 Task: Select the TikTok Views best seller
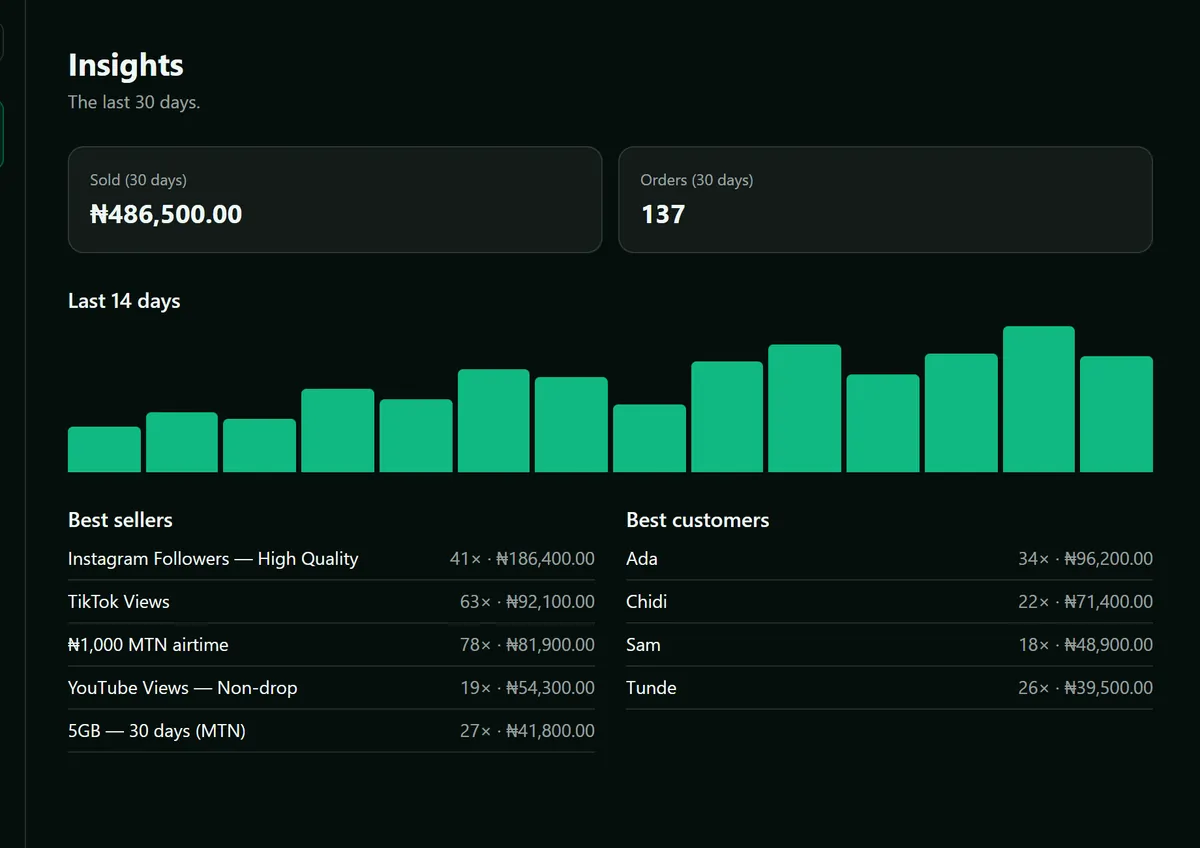(119, 602)
